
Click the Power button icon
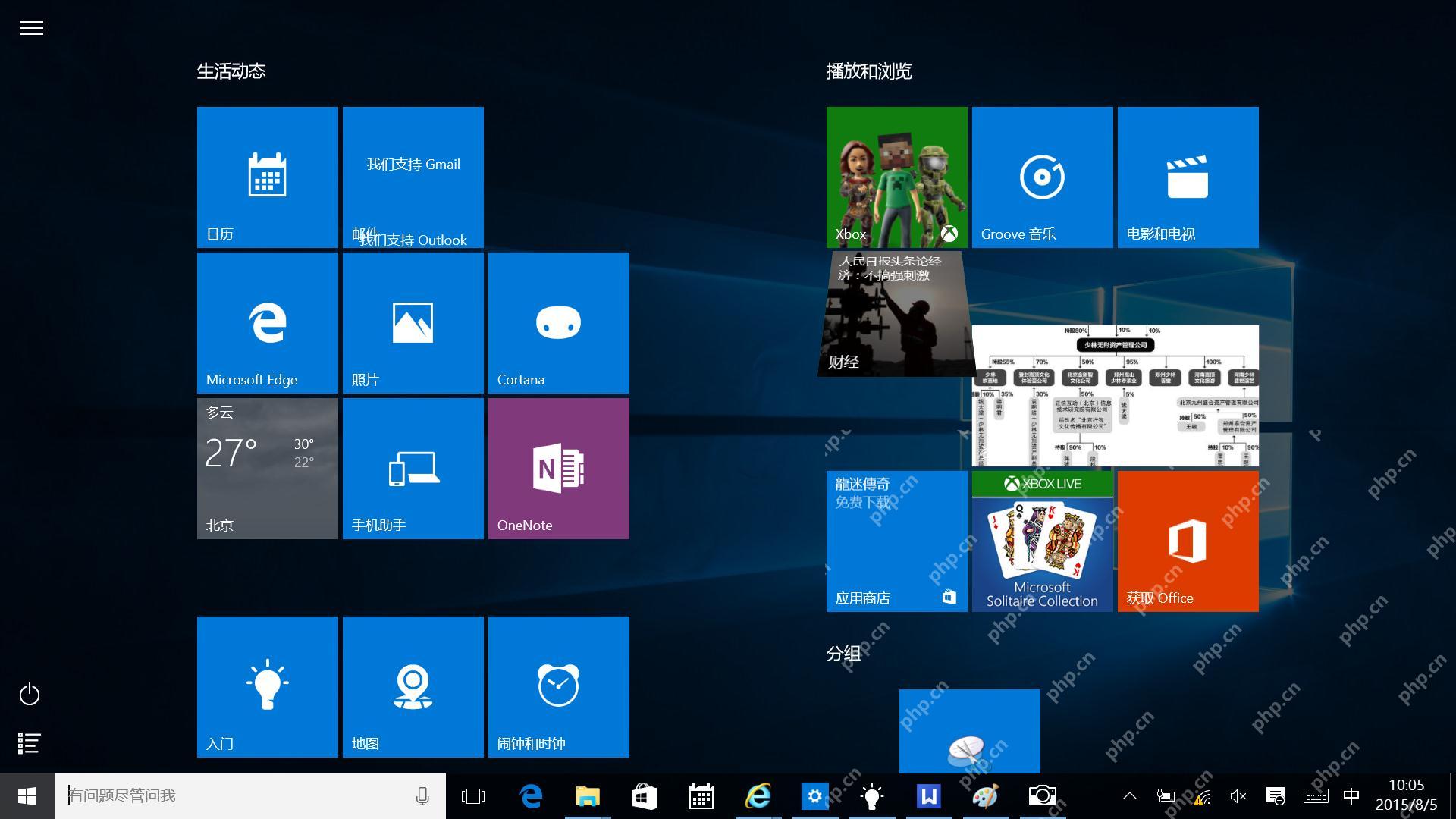pyautogui.click(x=30, y=694)
